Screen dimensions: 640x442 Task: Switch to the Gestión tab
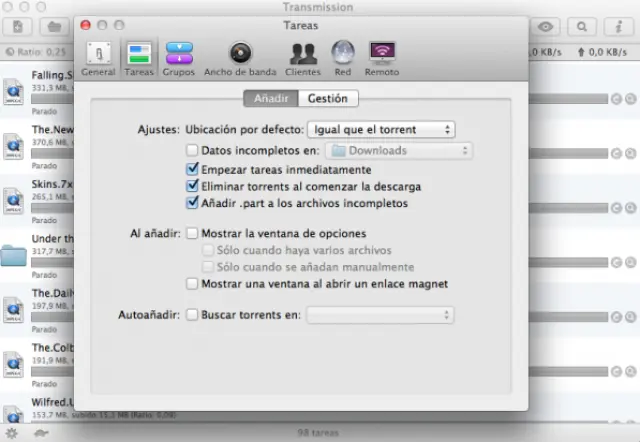328,98
